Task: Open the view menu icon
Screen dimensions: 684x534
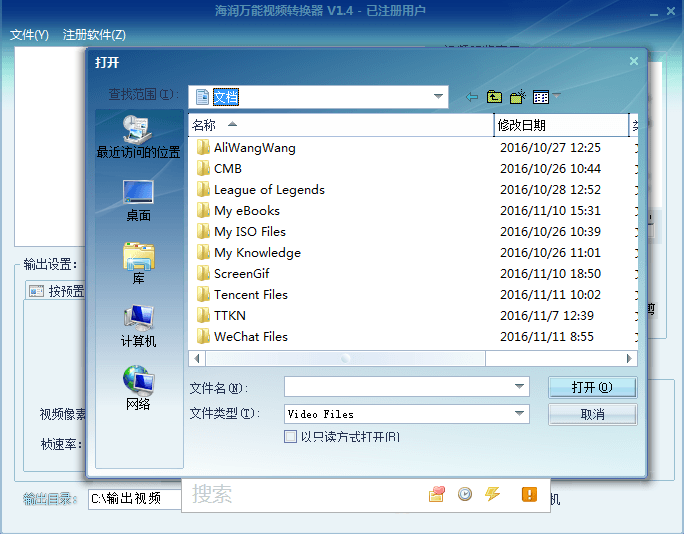Action: [x=542, y=97]
